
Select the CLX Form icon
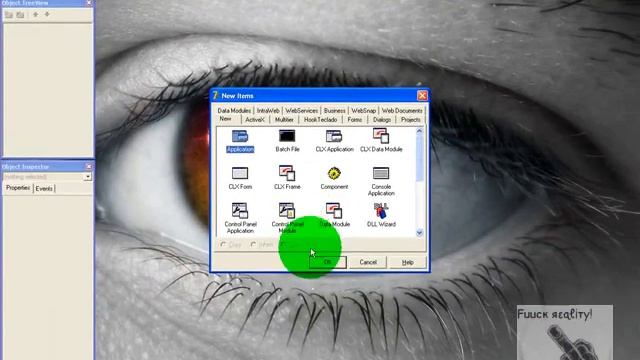pos(240,173)
